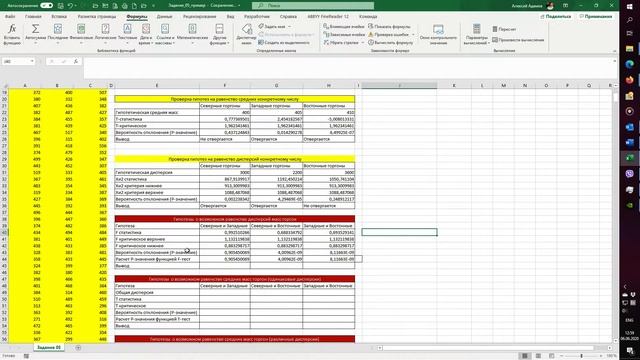
Task: Switch to Page Break Preview in status bar
Action: (551, 356)
